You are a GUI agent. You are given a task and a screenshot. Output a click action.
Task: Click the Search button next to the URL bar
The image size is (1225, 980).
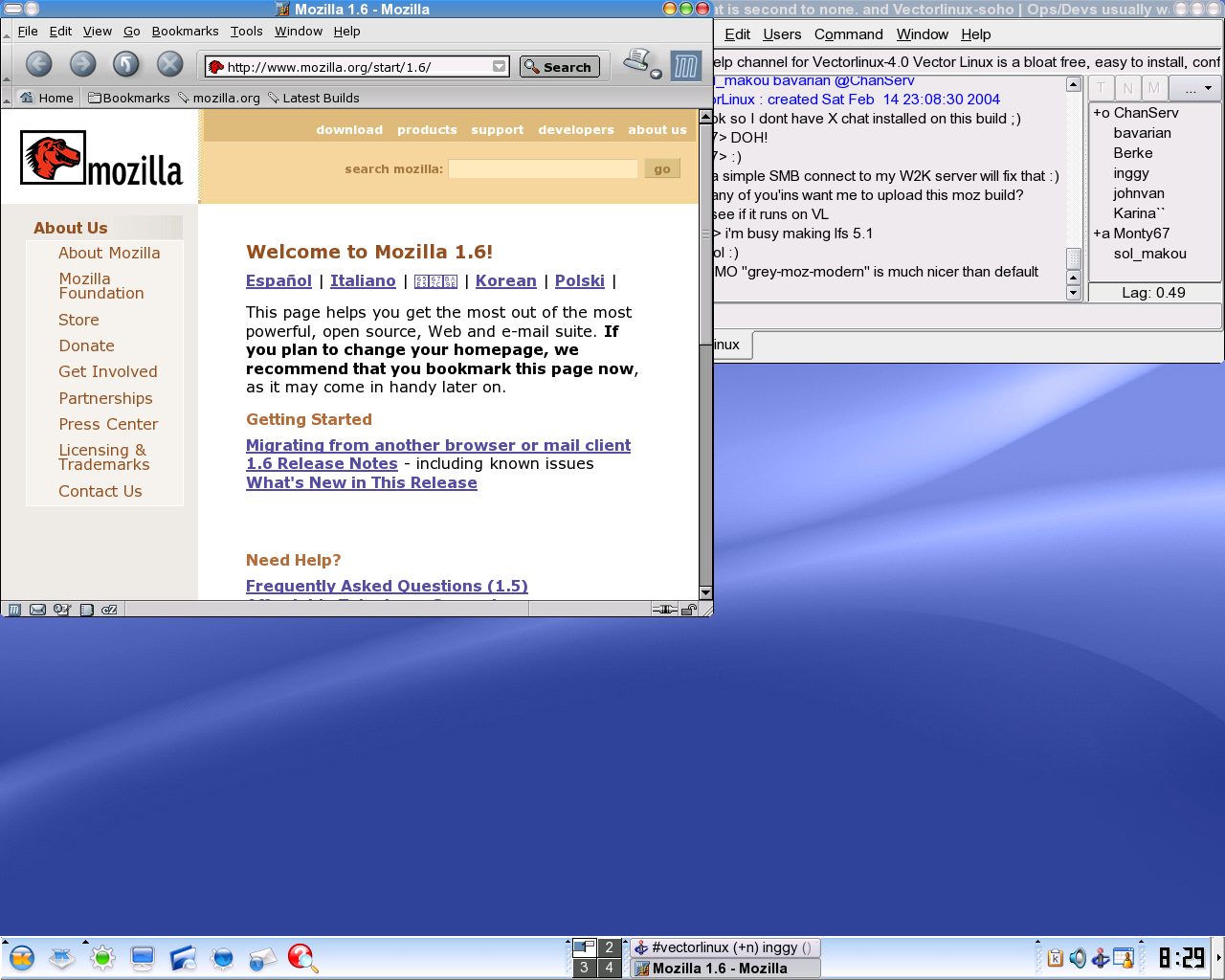click(559, 67)
